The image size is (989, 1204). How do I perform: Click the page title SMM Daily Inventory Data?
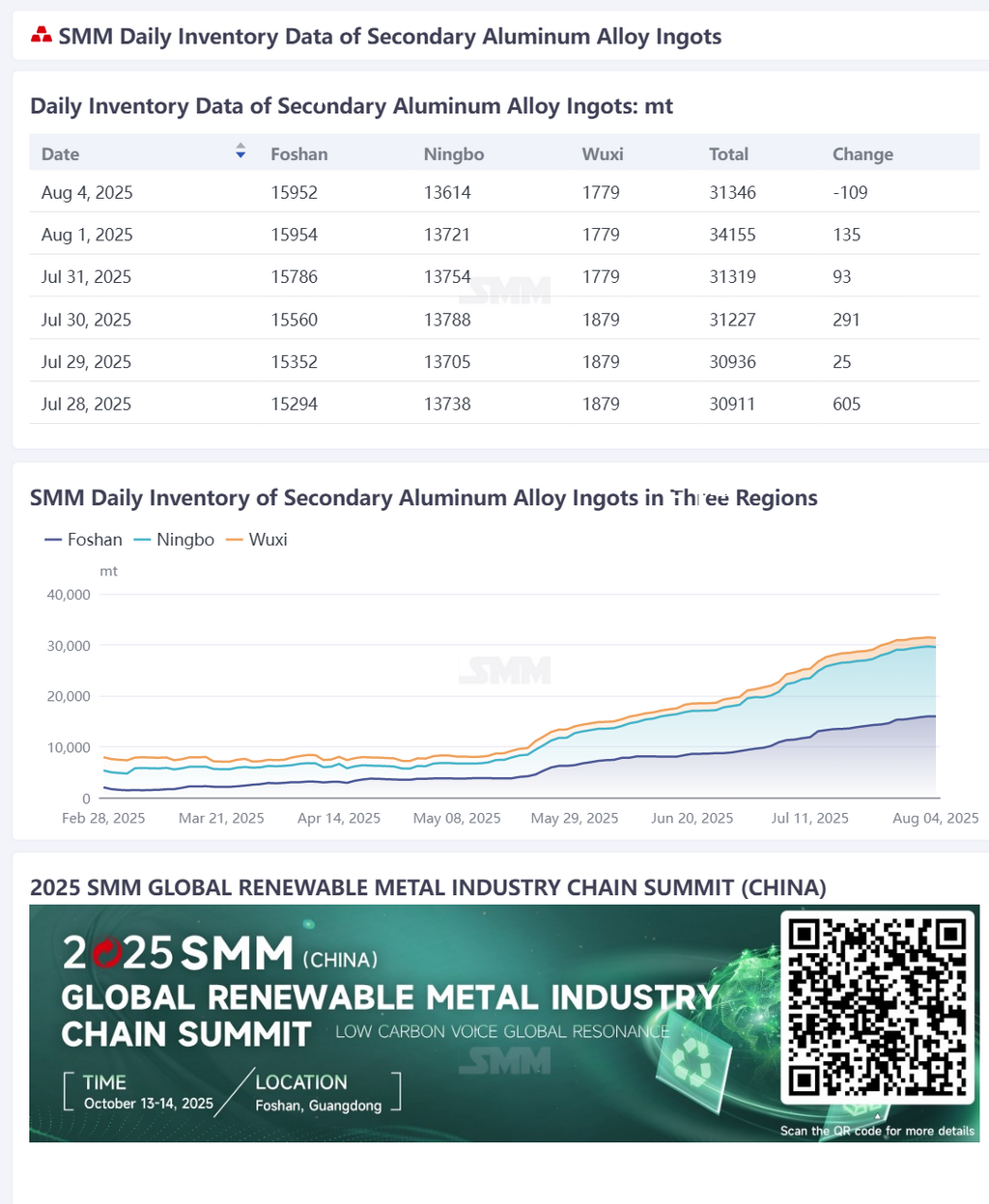pos(390,37)
